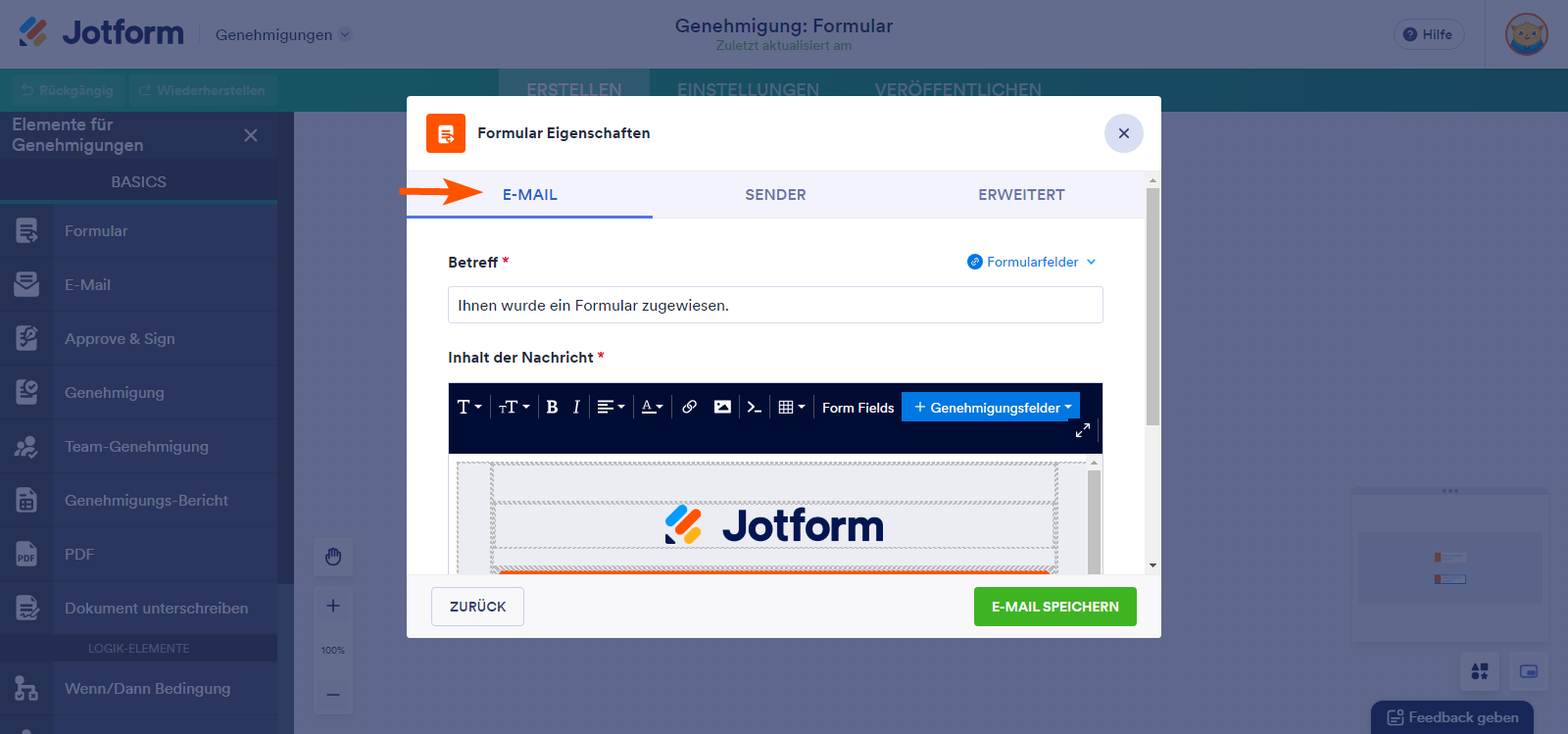Pick the Genehmigung element in sidebar
Image resolution: width=1568 pixels, height=734 pixels.
tap(138, 392)
